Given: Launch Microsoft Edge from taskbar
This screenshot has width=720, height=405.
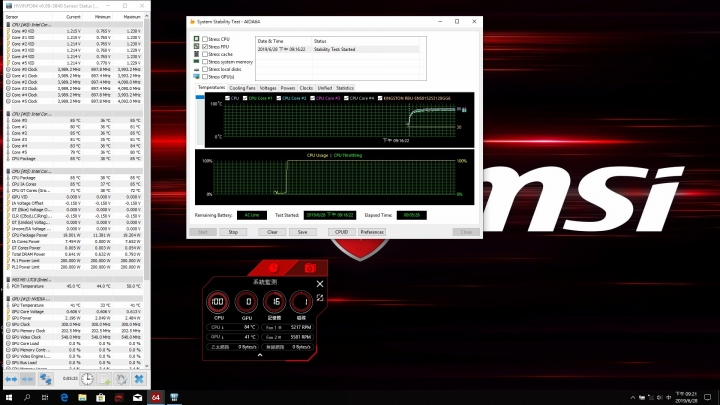Looking at the screenshot, I should click(x=64, y=398).
